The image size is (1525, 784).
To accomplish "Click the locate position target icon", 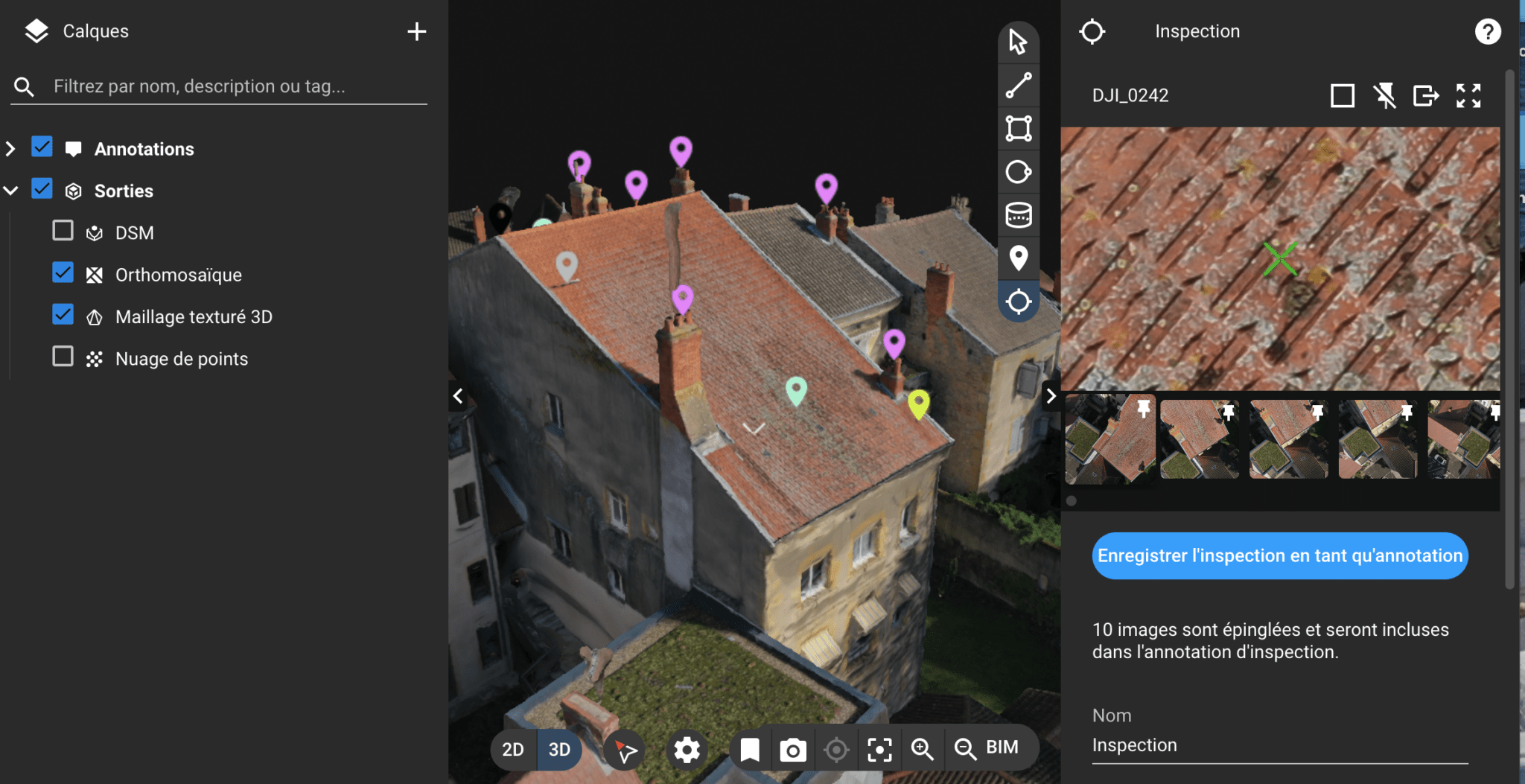I will (x=836, y=750).
